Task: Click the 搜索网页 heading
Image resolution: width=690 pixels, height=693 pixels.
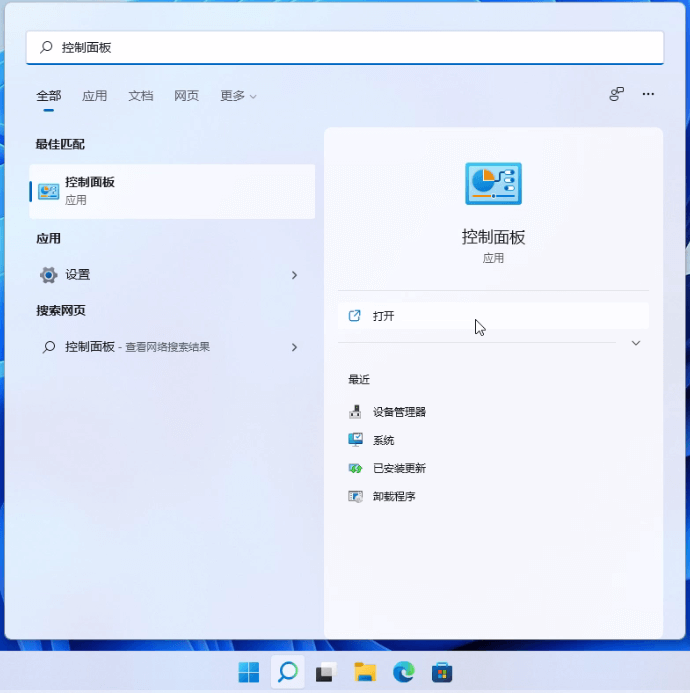Action: coord(61,311)
